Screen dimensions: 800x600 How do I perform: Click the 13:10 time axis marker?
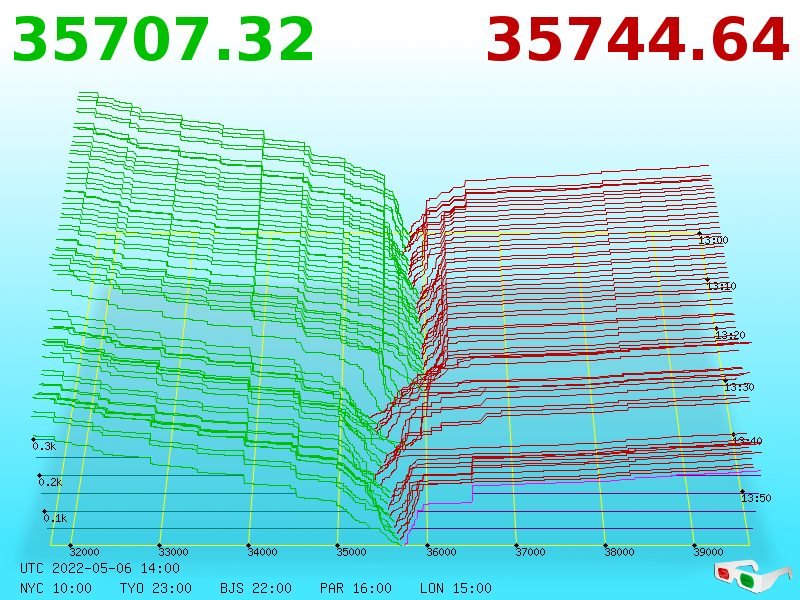point(721,286)
